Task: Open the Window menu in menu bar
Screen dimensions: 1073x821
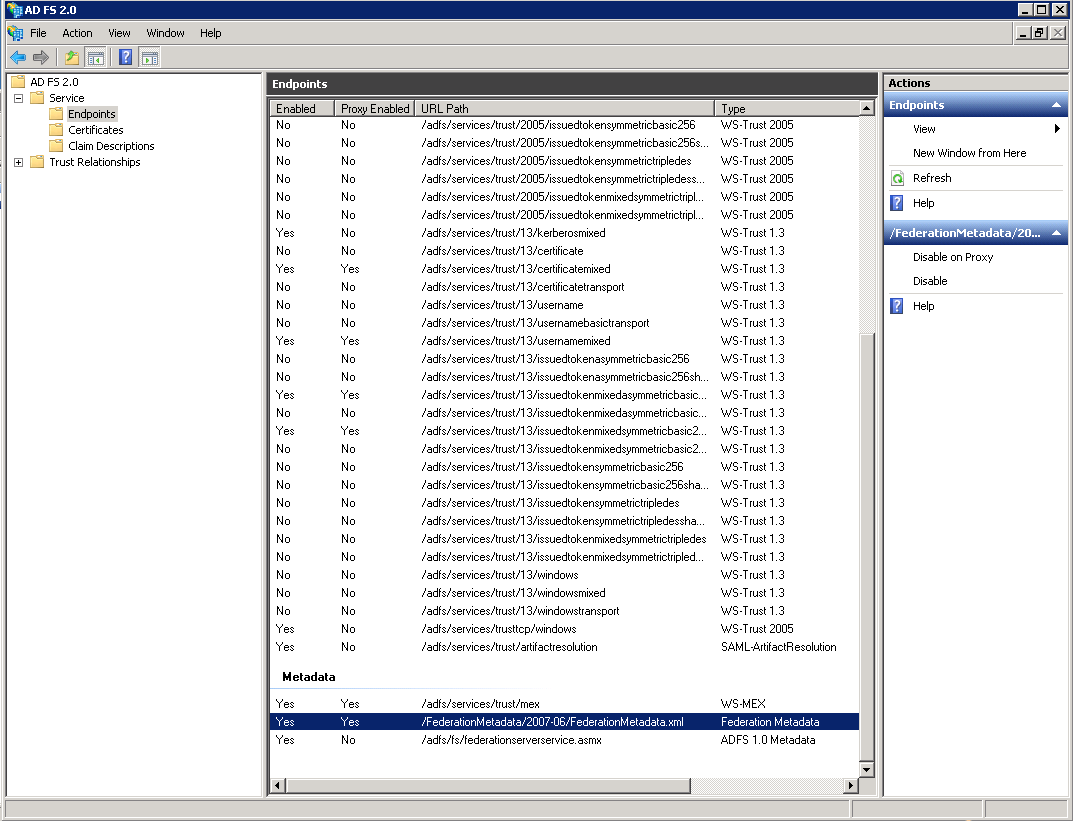Action: pyautogui.click(x=165, y=33)
